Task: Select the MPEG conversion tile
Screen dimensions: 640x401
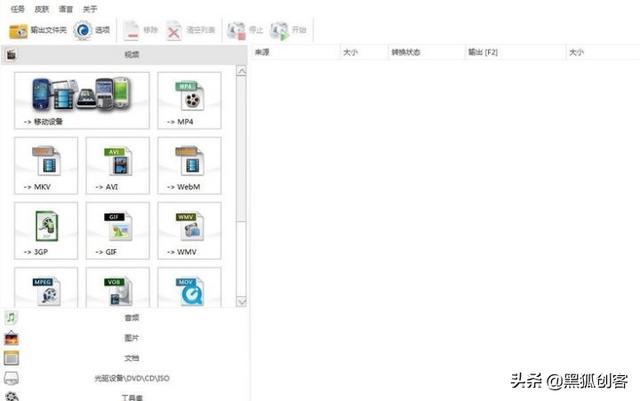Action: click(x=46, y=287)
